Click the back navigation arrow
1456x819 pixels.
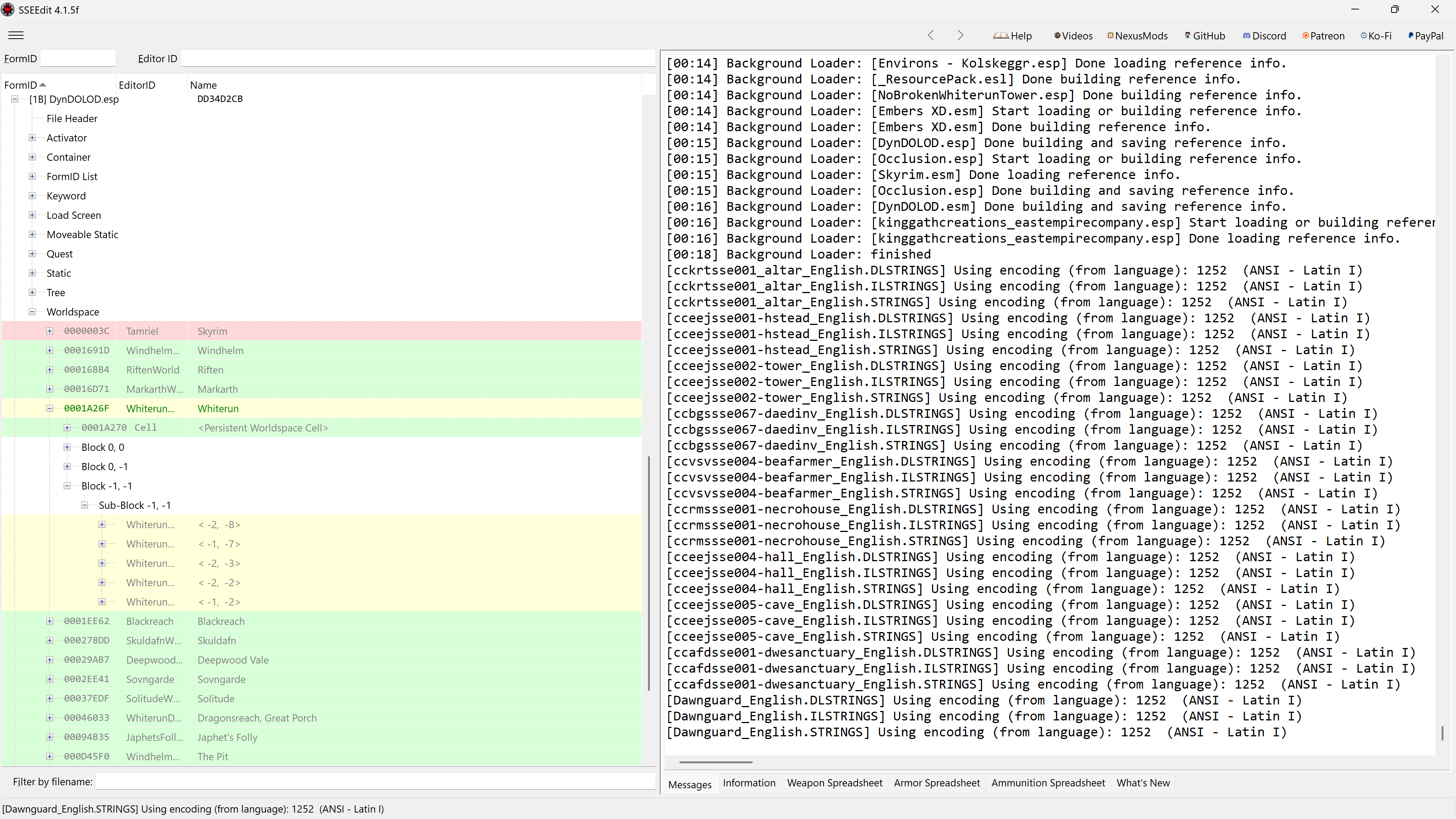[931, 35]
